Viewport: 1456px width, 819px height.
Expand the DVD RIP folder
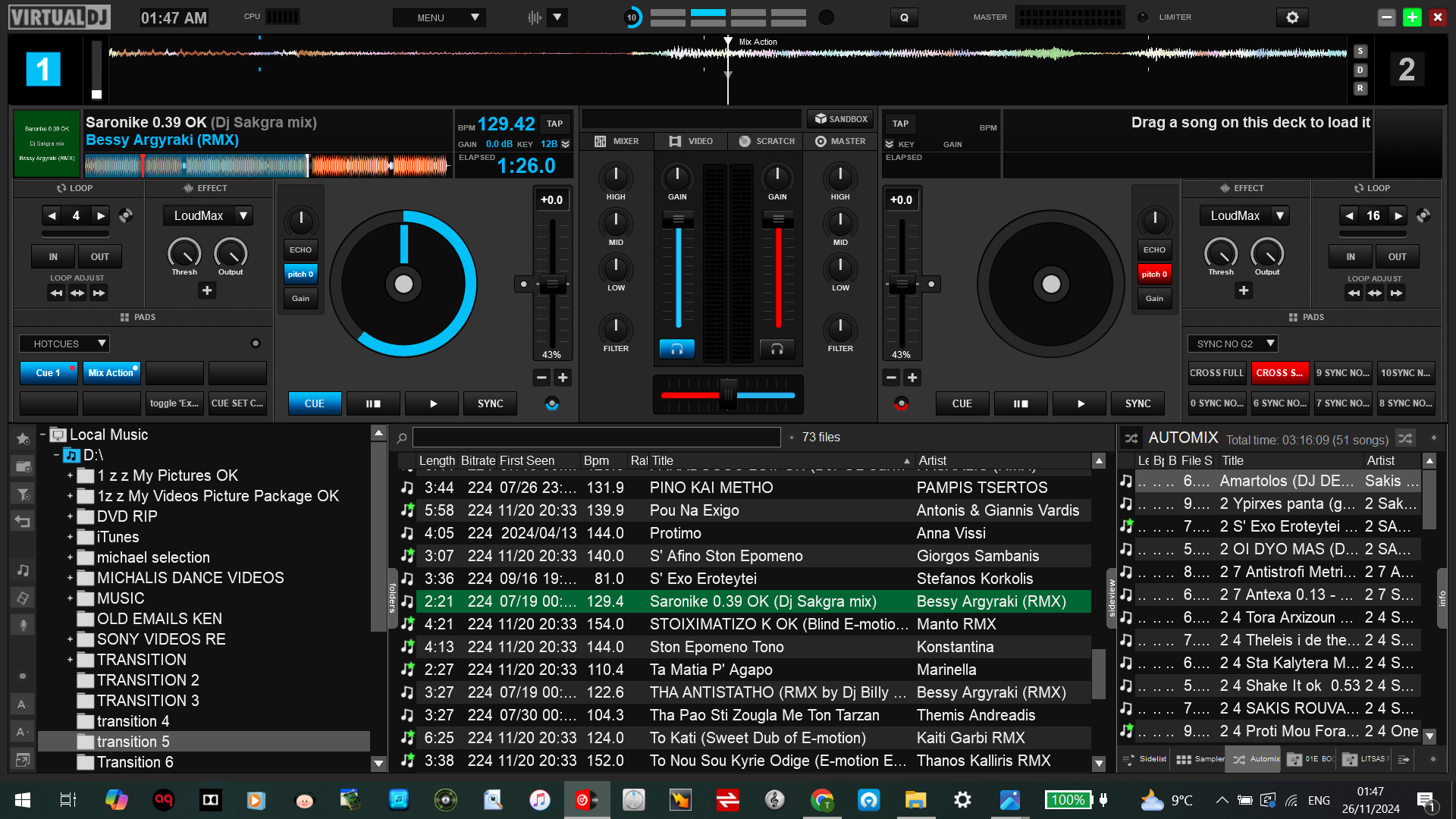click(70, 516)
